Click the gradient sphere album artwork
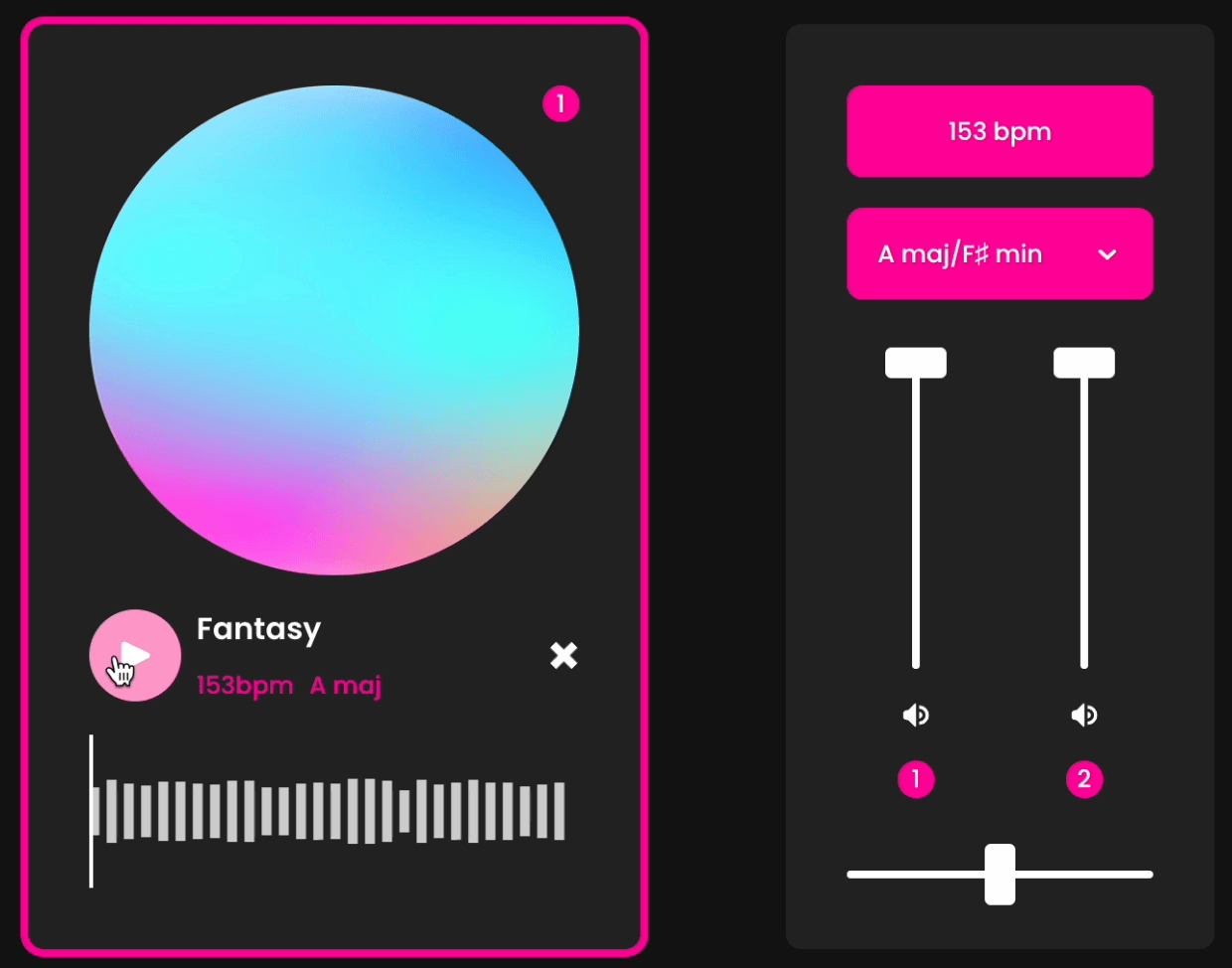The height and width of the screenshot is (968, 1232). 335,330
